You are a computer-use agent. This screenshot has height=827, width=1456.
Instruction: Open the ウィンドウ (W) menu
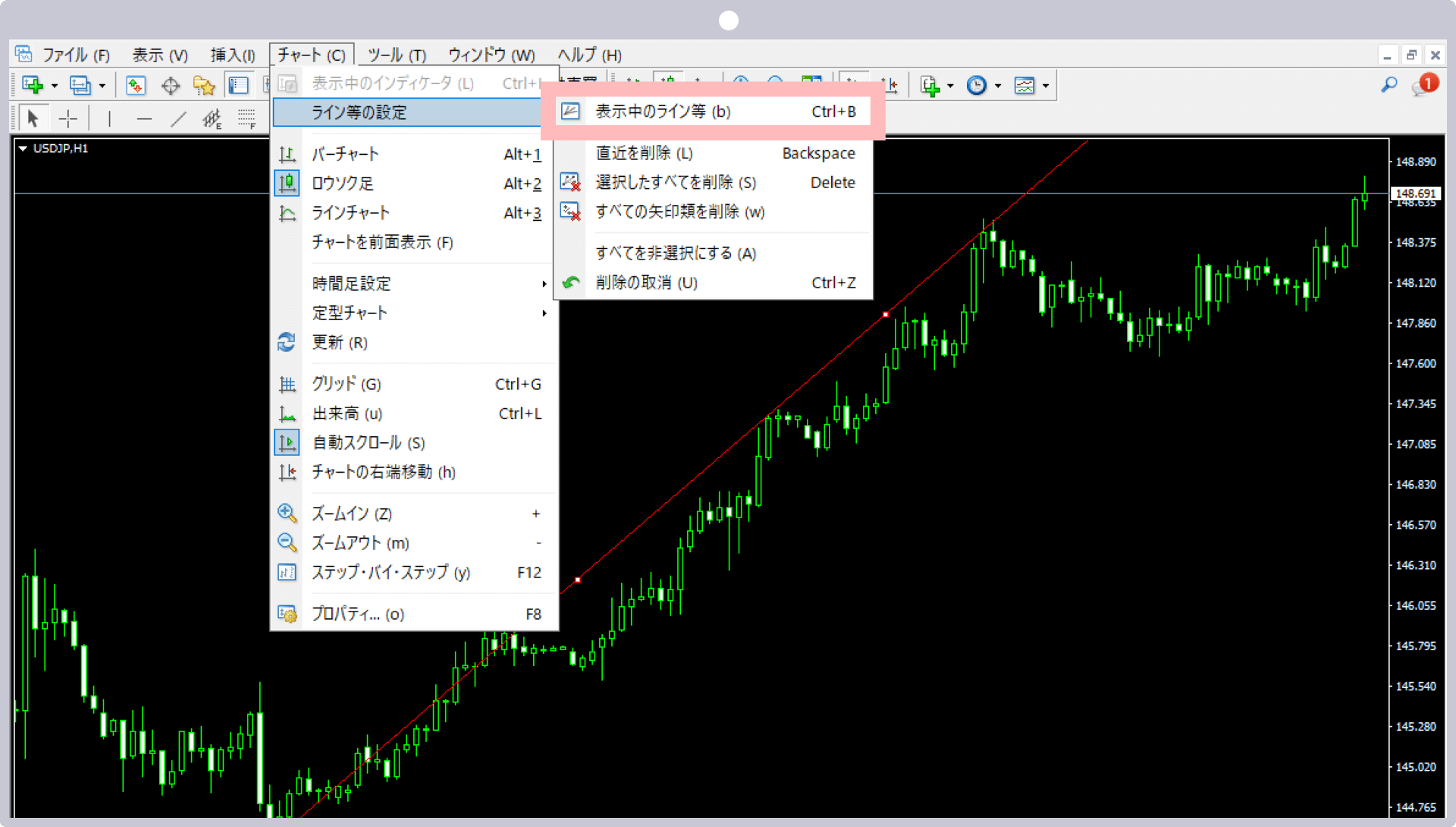point(491,55)
